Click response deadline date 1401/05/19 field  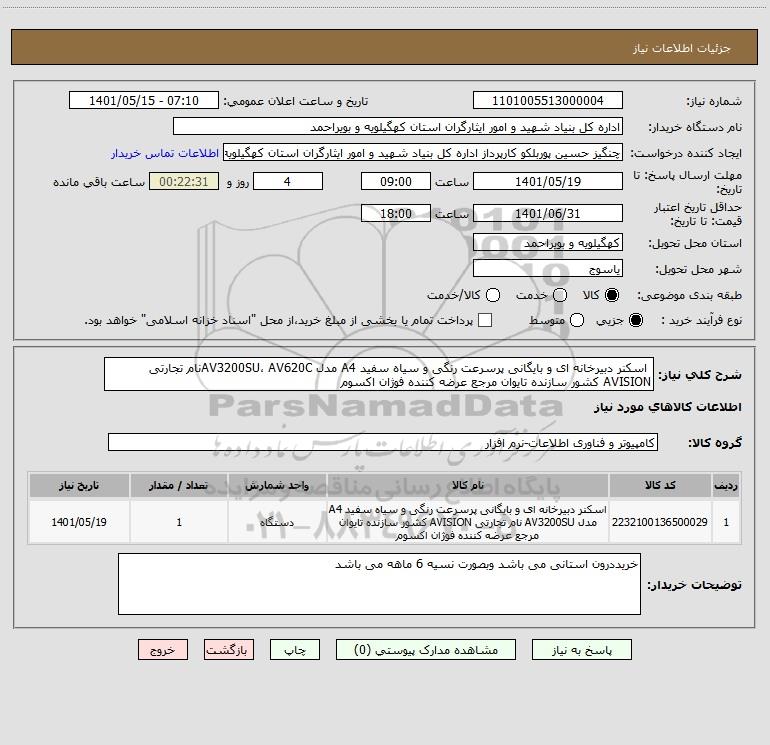[x=548, y=181]
